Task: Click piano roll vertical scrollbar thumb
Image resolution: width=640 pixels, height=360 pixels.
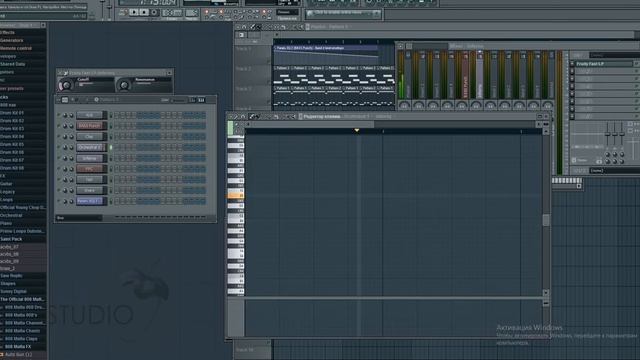Action: click(x=546, y=220)
